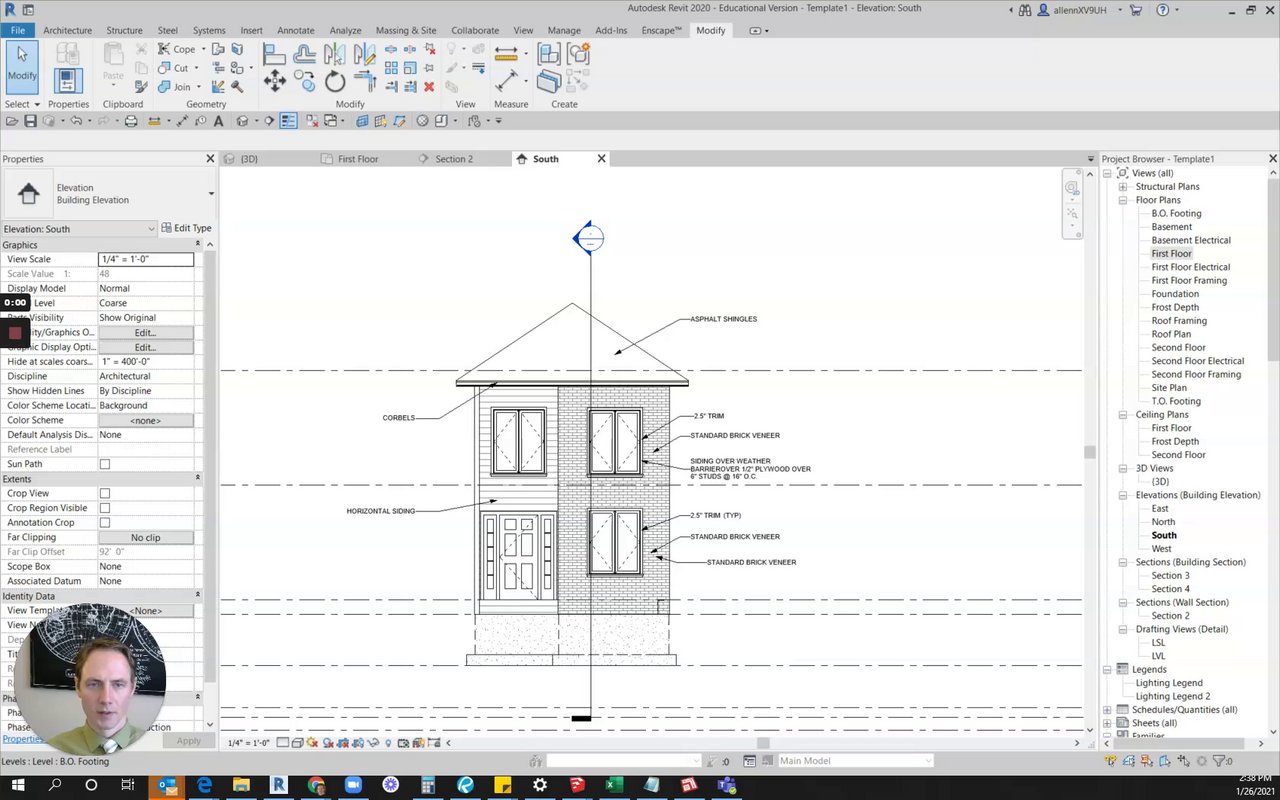The image size is (1280, 800).
Task: Open the Annotate ribbon tab
Action: (x=295, y=31)
